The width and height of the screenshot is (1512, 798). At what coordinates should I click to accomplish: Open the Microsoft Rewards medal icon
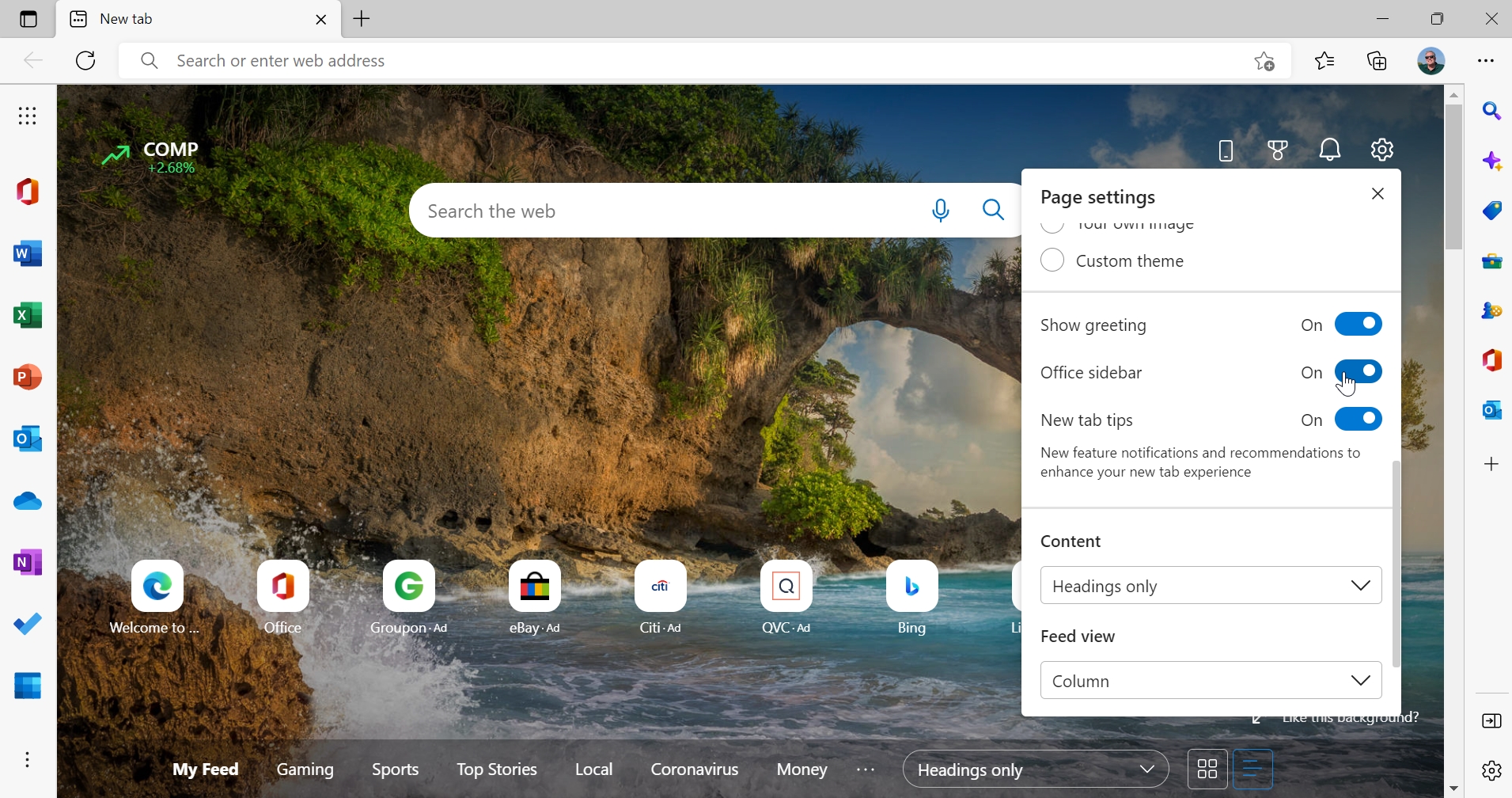click(x=1279, y=150)
